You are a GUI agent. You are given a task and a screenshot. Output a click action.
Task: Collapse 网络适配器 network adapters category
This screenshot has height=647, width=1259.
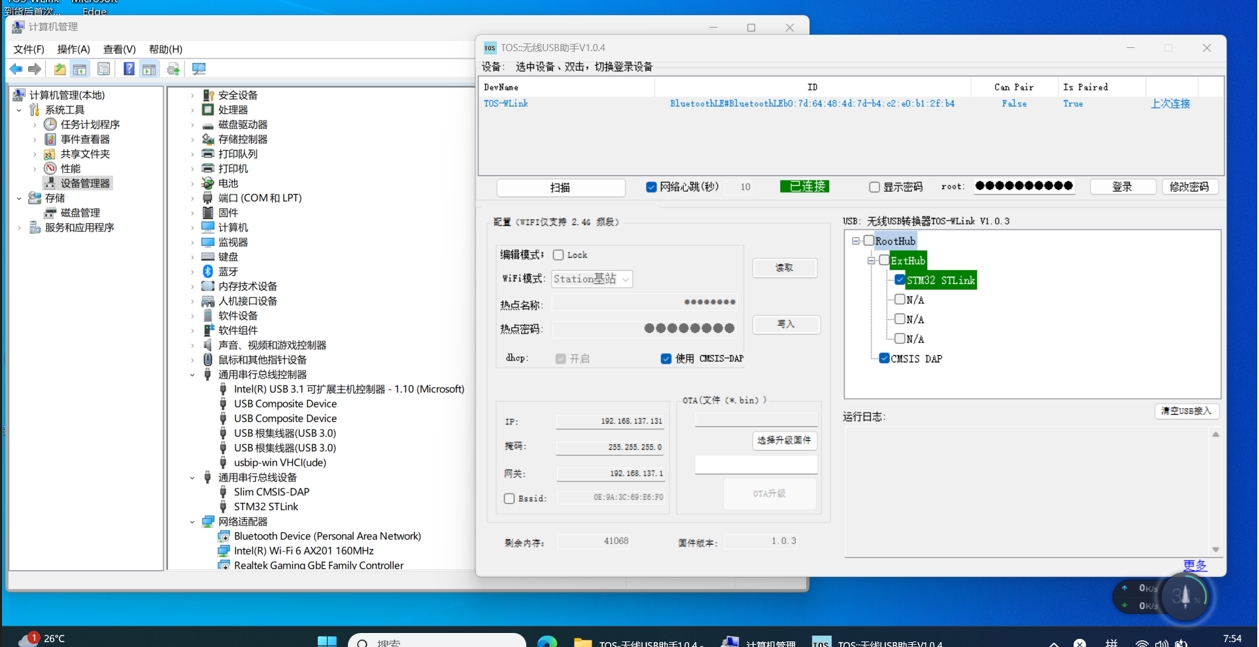(193, 522)
